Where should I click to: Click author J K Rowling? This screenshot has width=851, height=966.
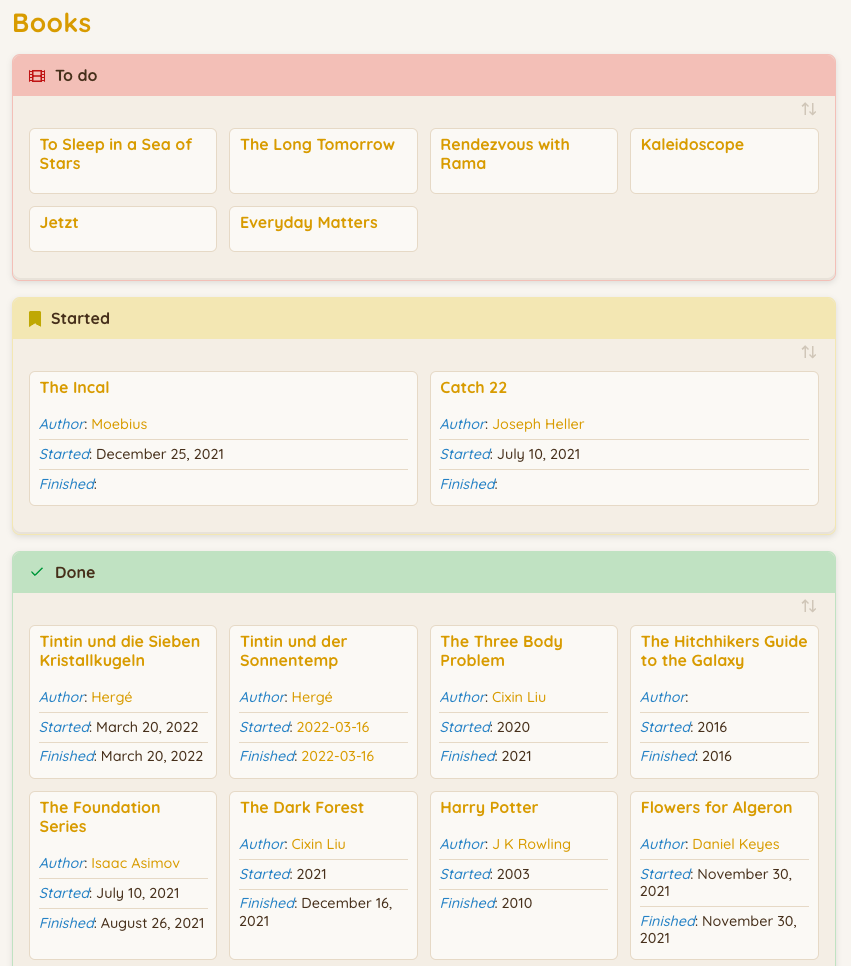[x=531, y=844]
